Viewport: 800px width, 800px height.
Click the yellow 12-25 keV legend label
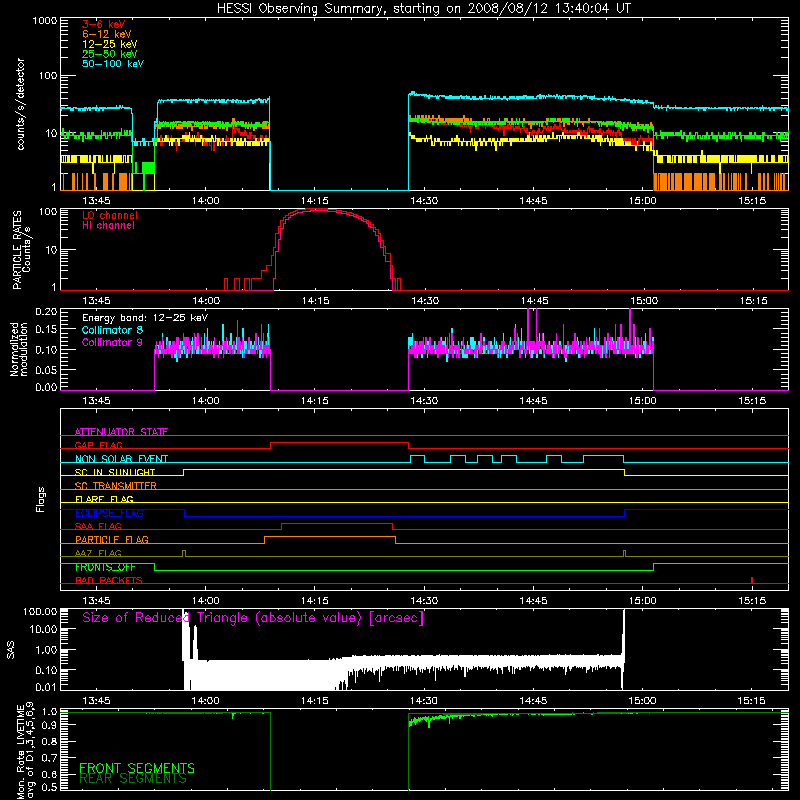click(x=110, y=44)
